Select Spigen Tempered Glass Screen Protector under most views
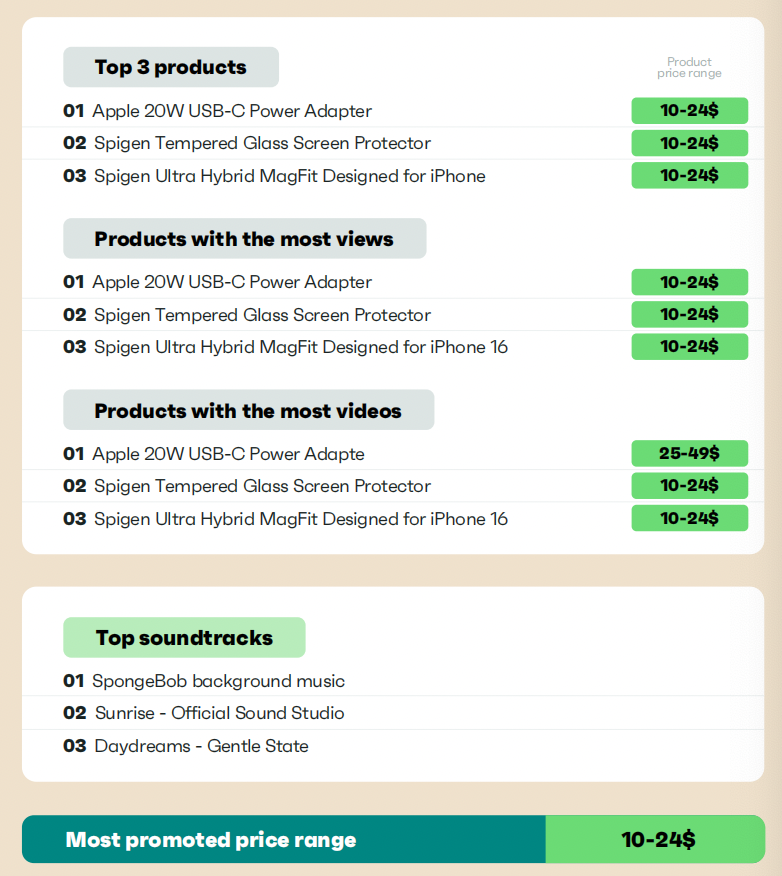782x876 pixels. (x=262, y=315)
